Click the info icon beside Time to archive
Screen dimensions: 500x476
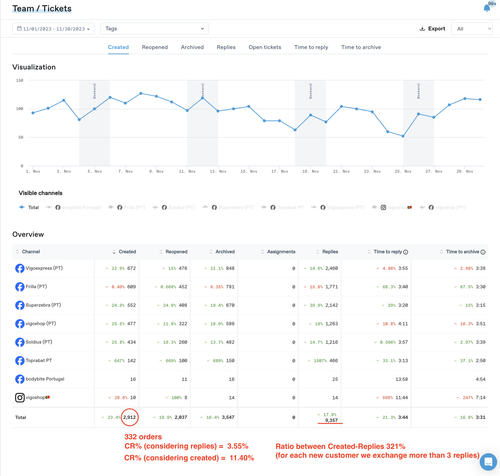click(x=483, y=252)
